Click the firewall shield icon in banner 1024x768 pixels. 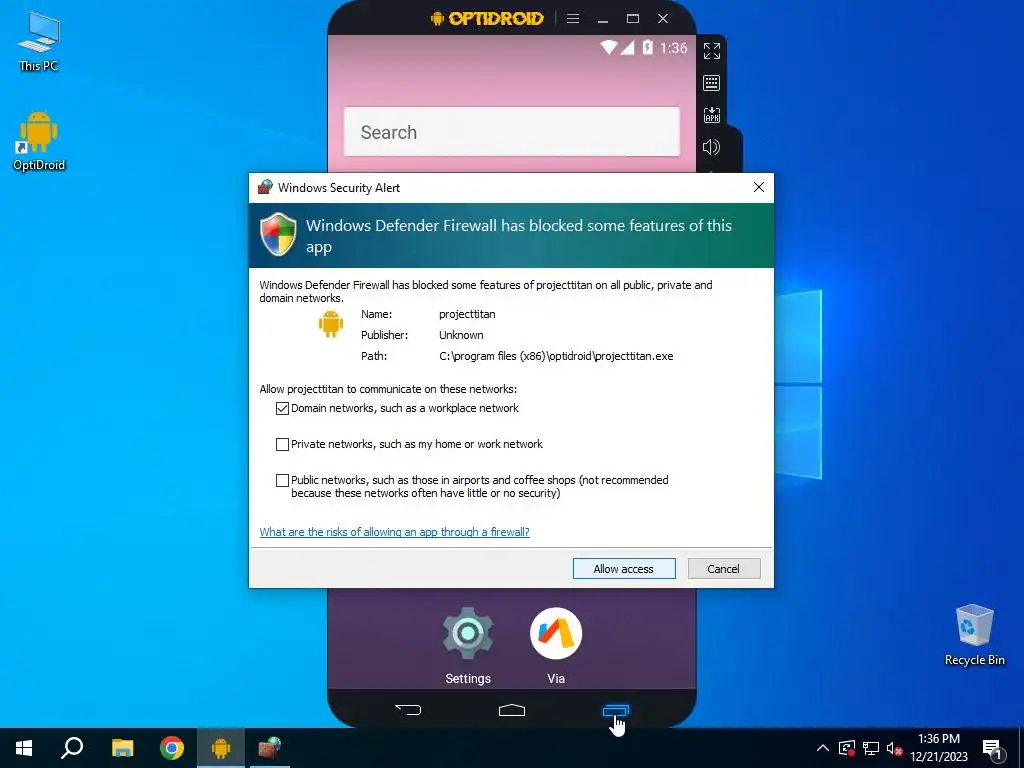click(x=278, y=234)
